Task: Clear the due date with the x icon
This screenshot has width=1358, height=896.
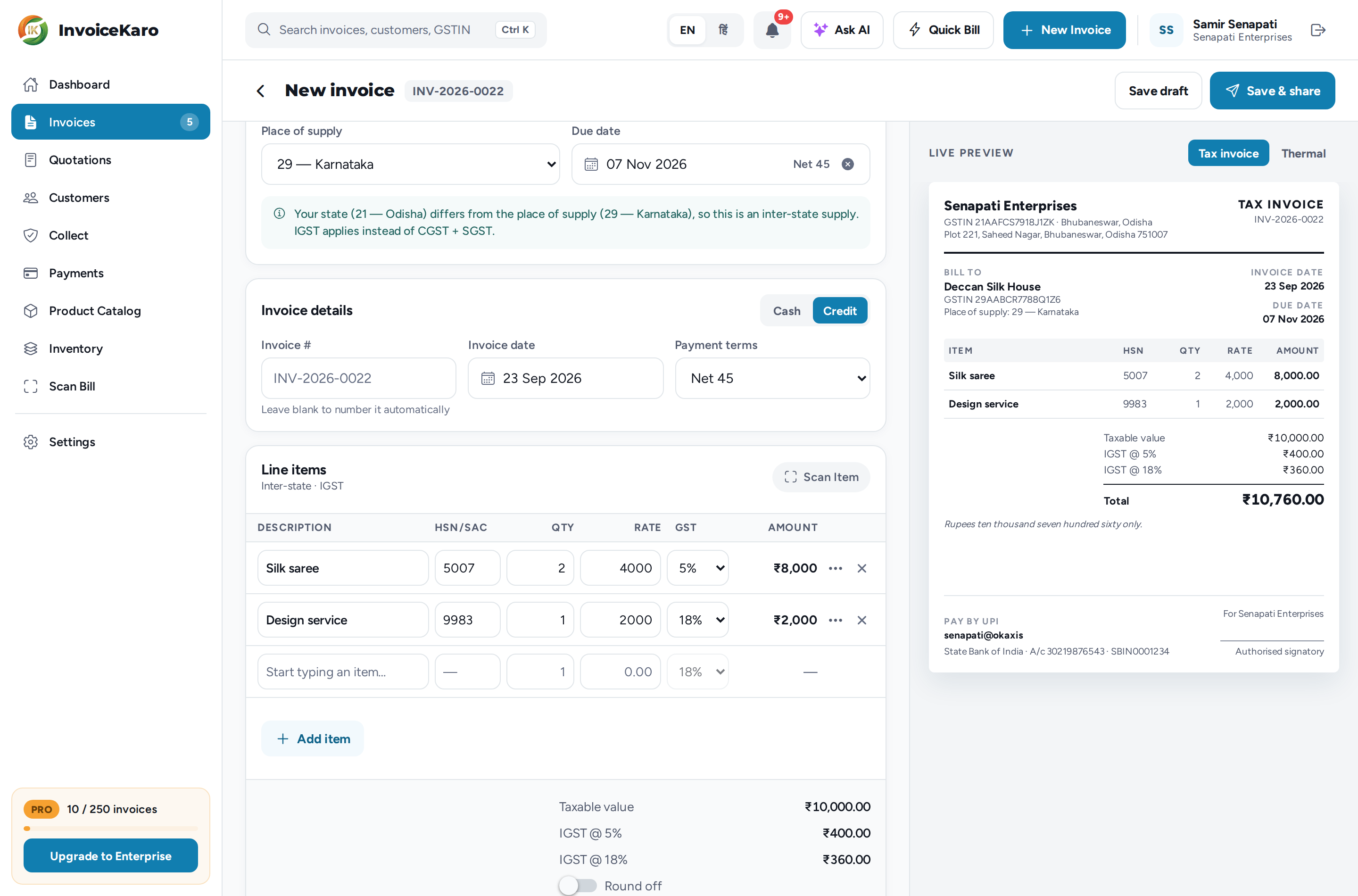Action: [x=848, y=164]
